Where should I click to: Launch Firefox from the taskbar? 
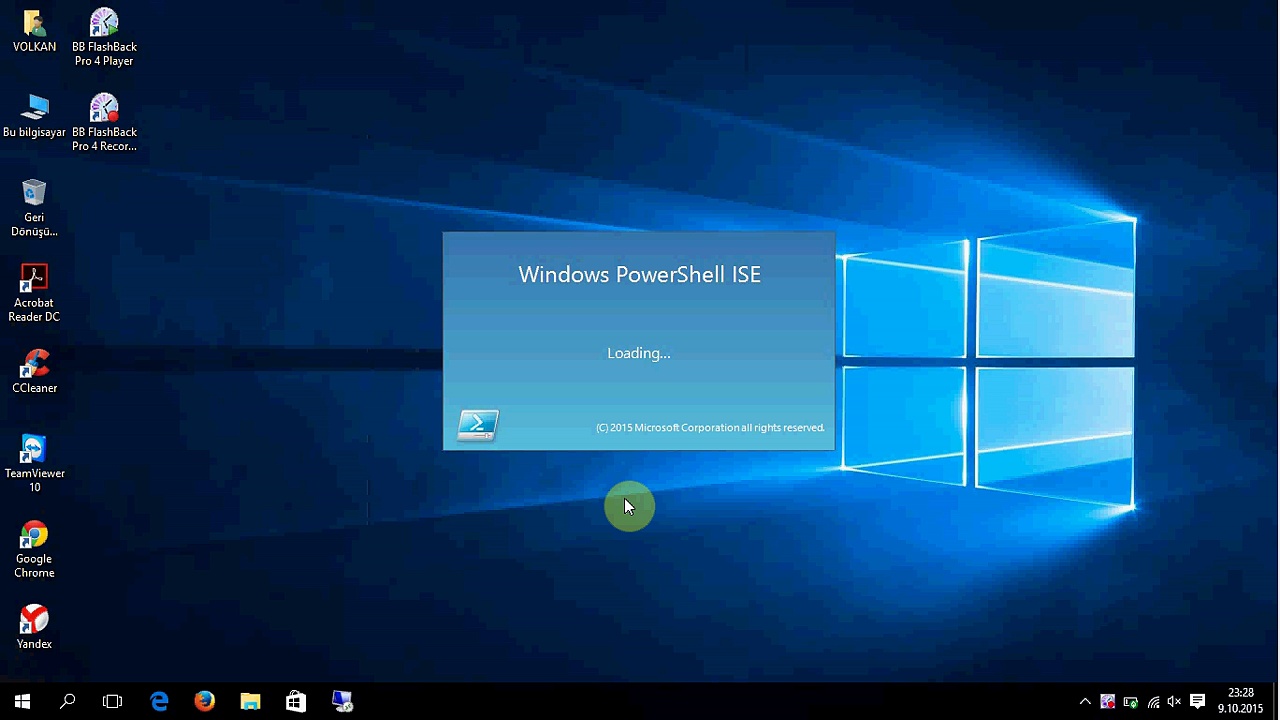click(204, 701)
